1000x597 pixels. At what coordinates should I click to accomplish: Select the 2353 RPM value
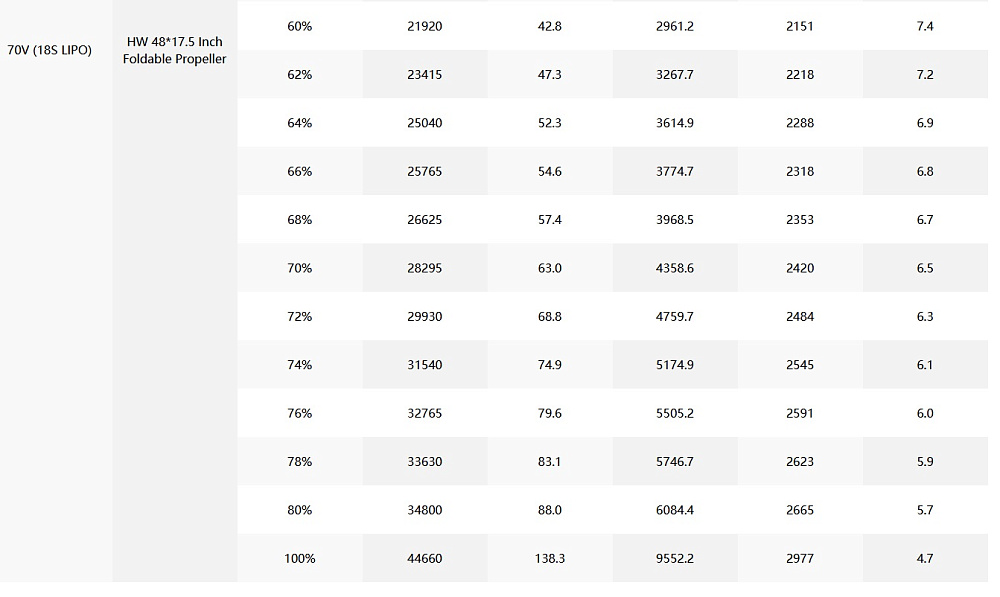pos(799,220)
